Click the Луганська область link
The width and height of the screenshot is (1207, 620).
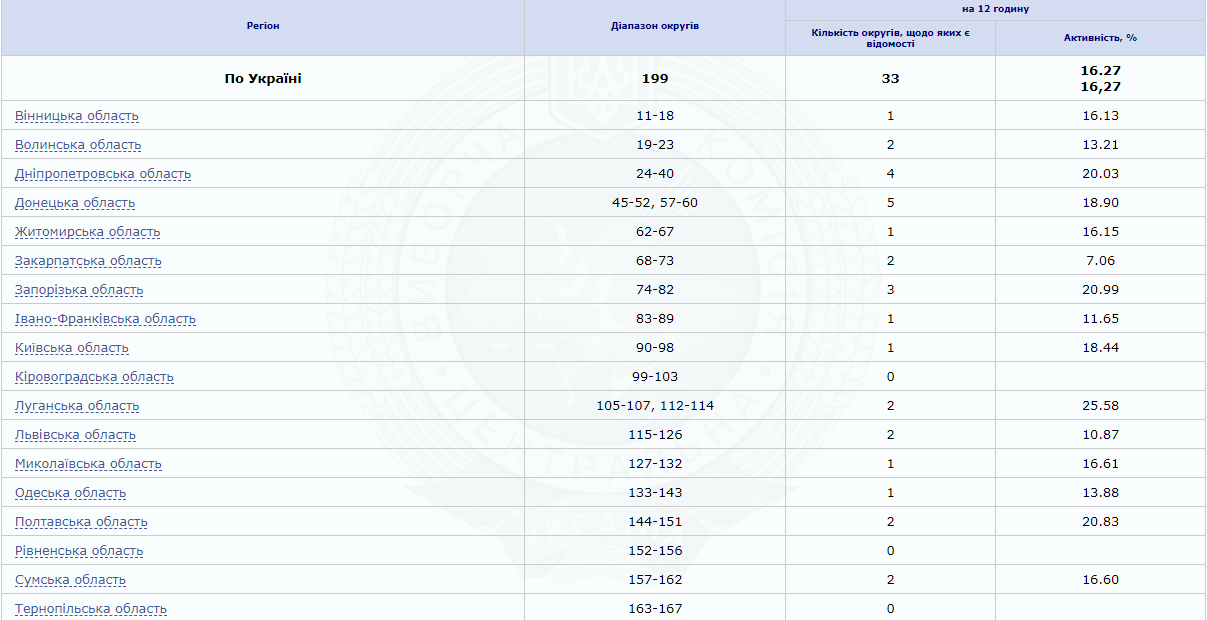tap(77, 406)
